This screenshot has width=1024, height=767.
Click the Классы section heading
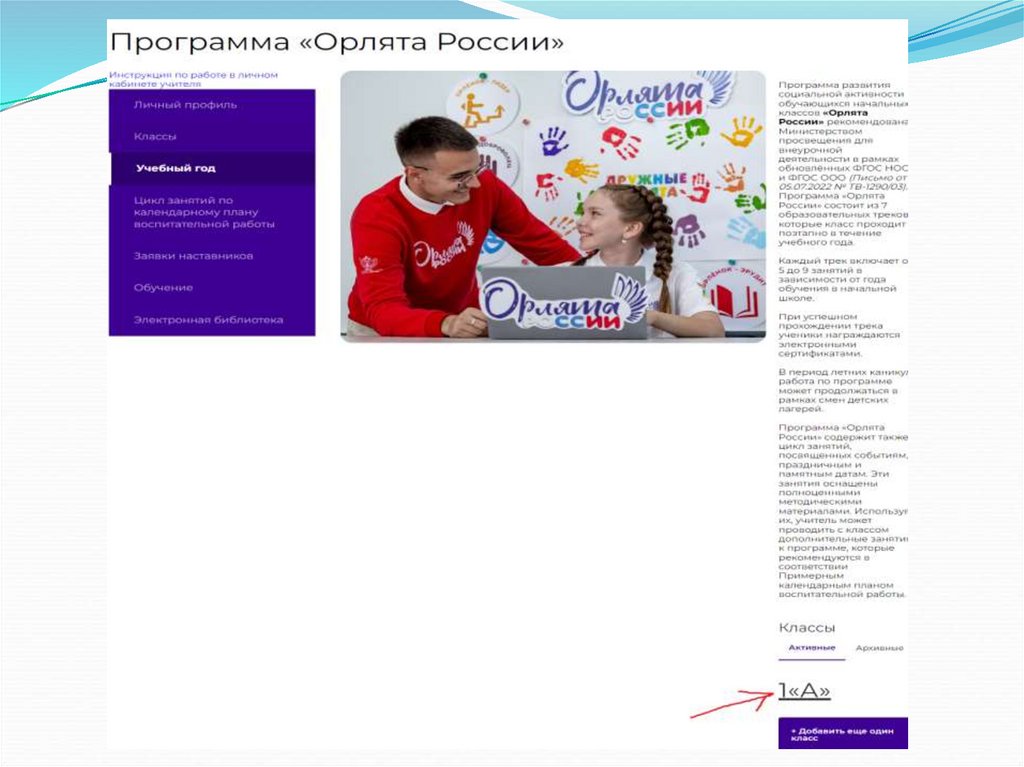click(807, 628)
